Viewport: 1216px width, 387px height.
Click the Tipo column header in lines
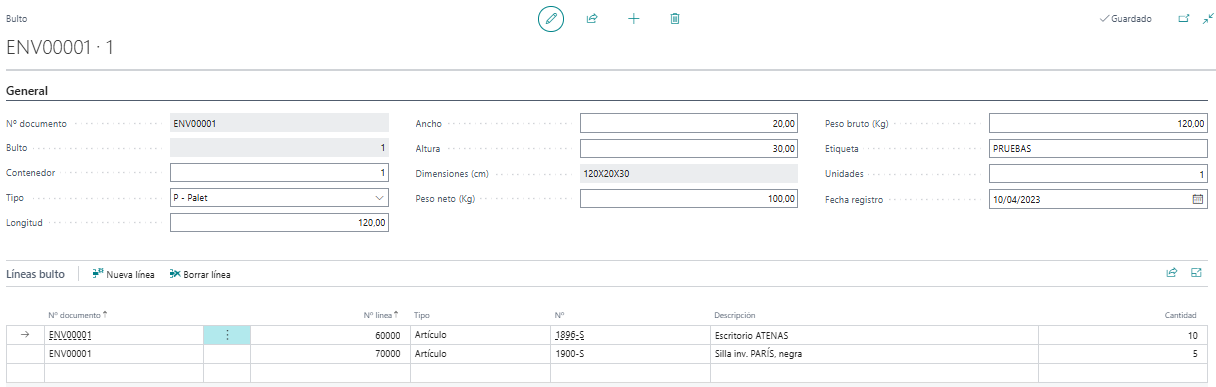421,315
